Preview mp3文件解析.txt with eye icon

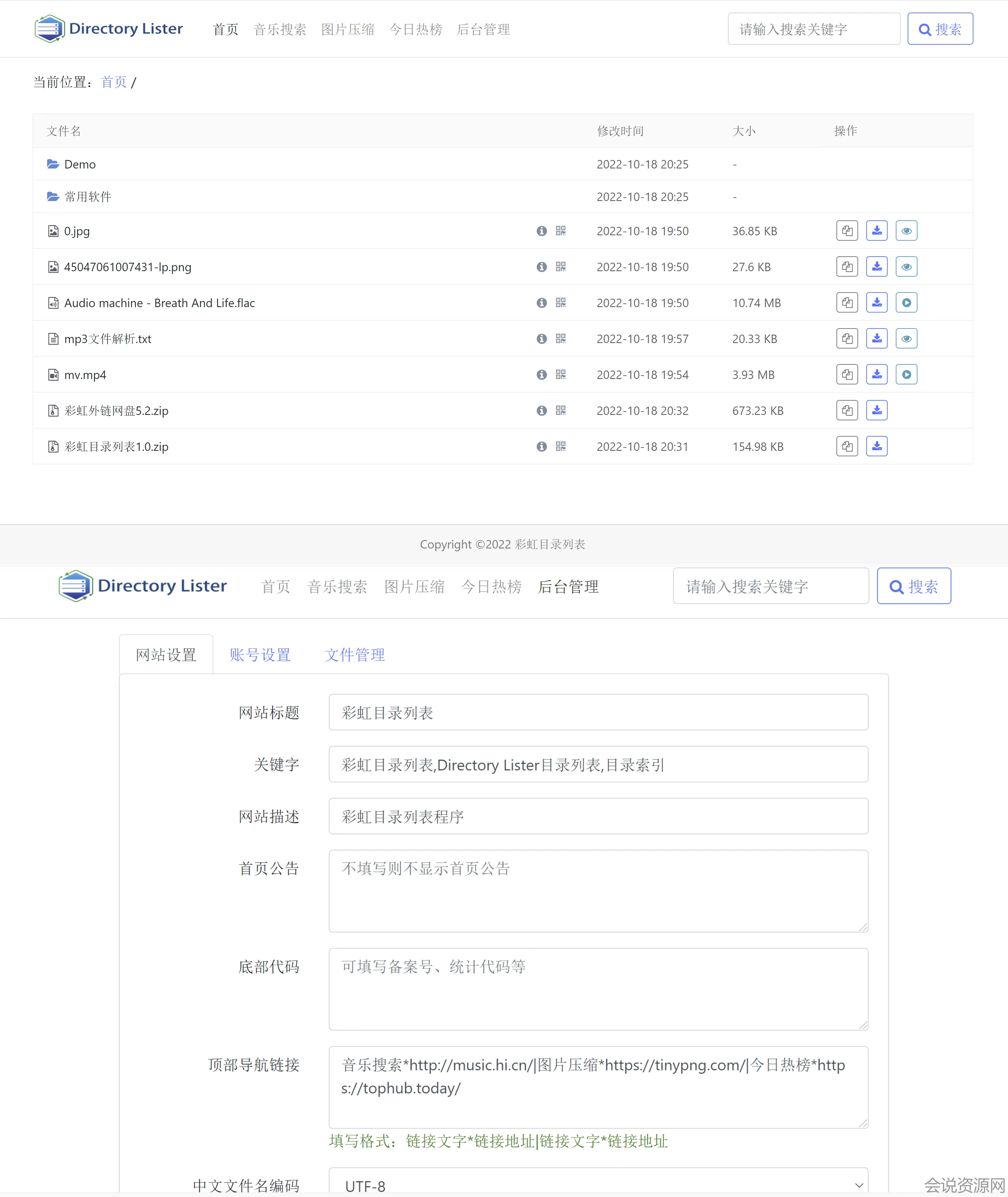click(906, 339)
